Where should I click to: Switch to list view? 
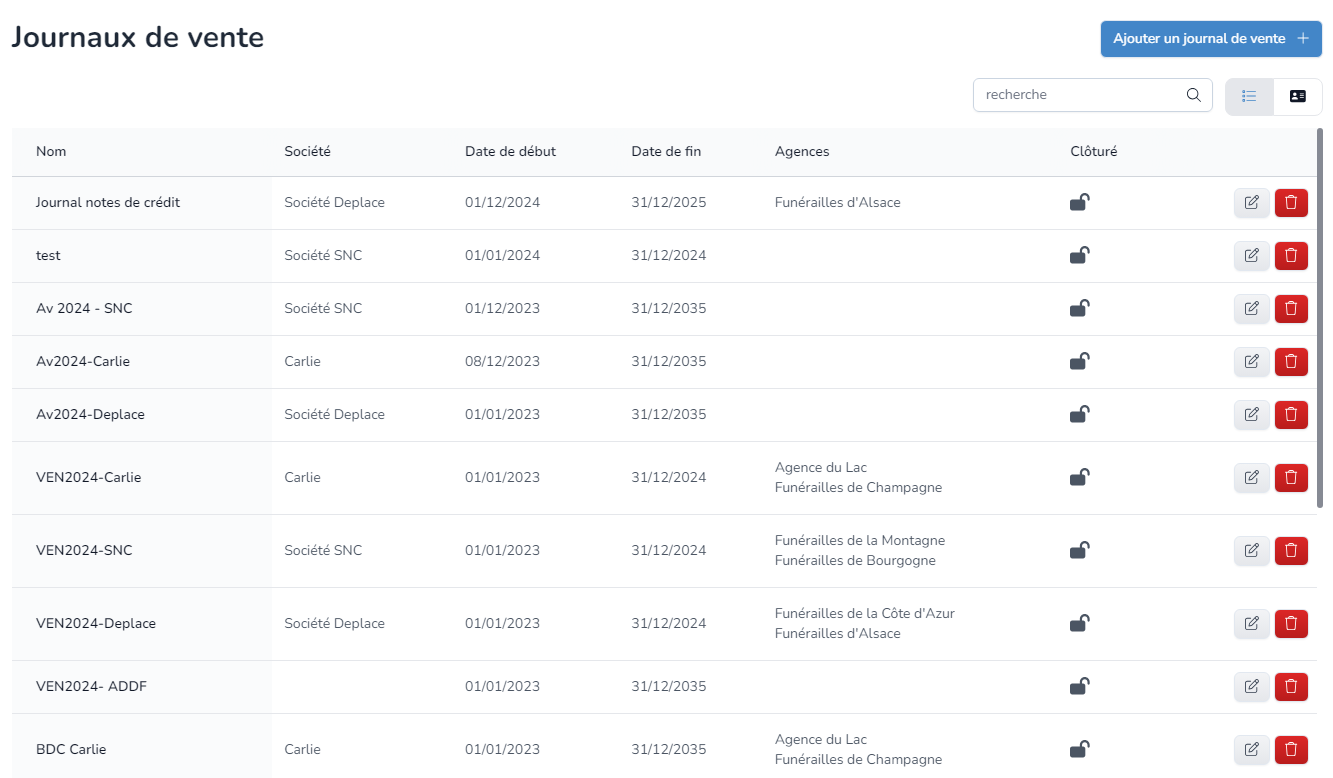[x=1249, y=97]
